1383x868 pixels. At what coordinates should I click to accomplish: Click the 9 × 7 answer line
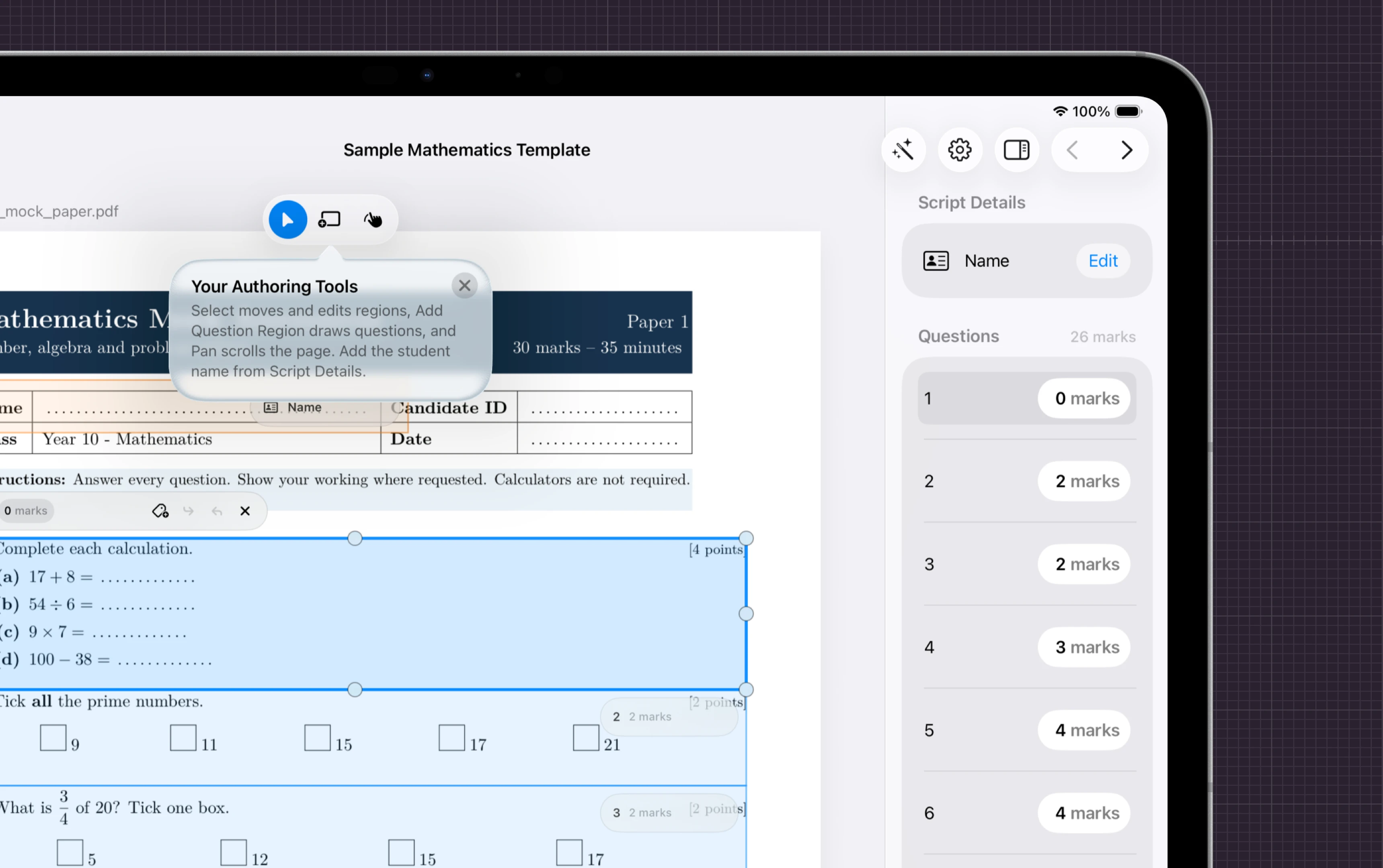(139, 636)
